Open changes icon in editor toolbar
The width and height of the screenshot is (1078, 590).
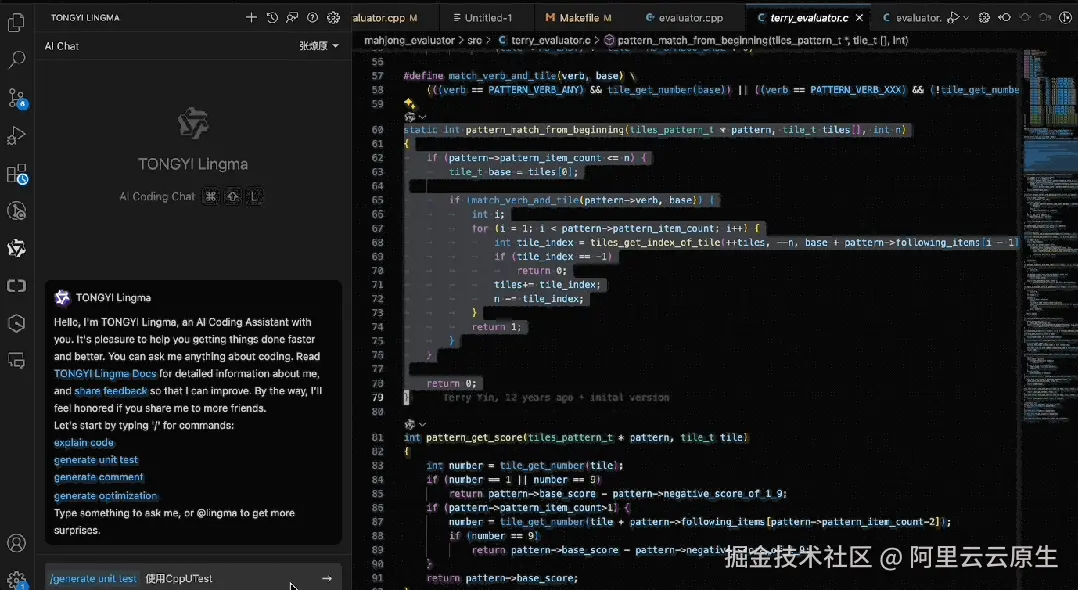(x=1004, y=18)
